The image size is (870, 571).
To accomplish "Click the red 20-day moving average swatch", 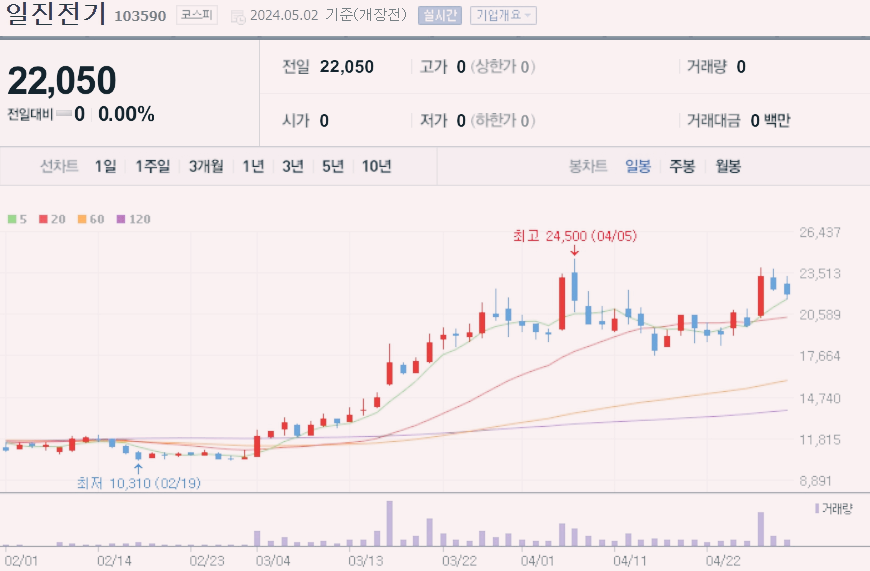I will pos(43,219).
